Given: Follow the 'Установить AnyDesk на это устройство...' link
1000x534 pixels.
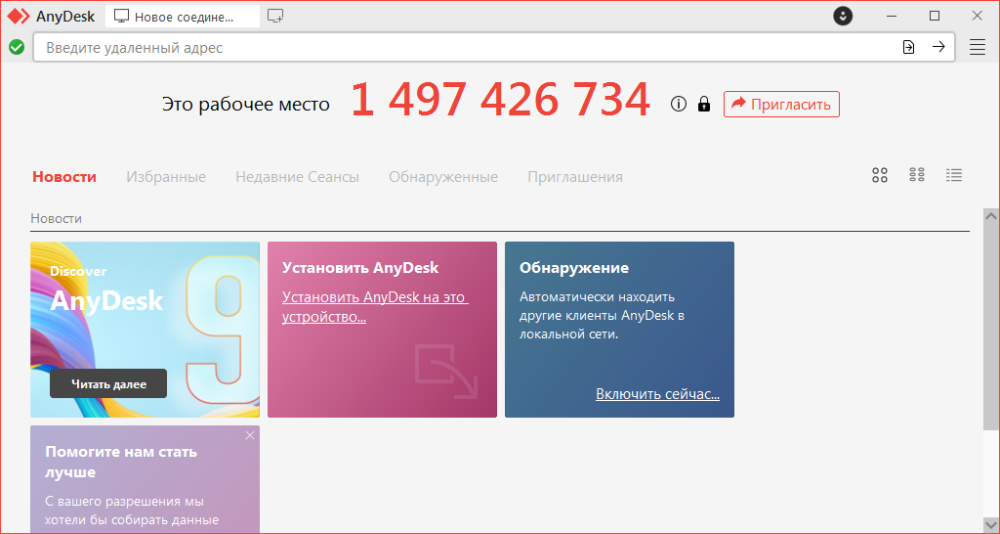Looking at the screenshot, I should tap(375, 308).
